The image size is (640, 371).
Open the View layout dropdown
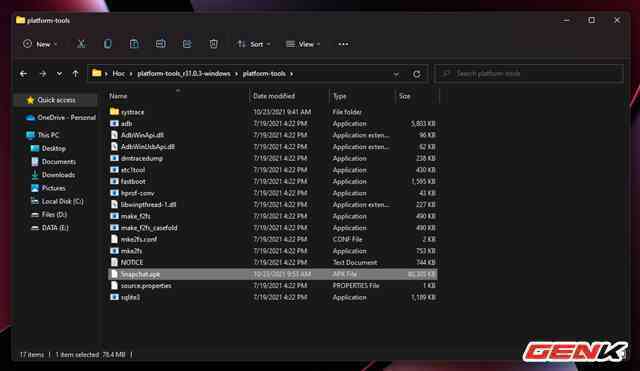(303, 44)
